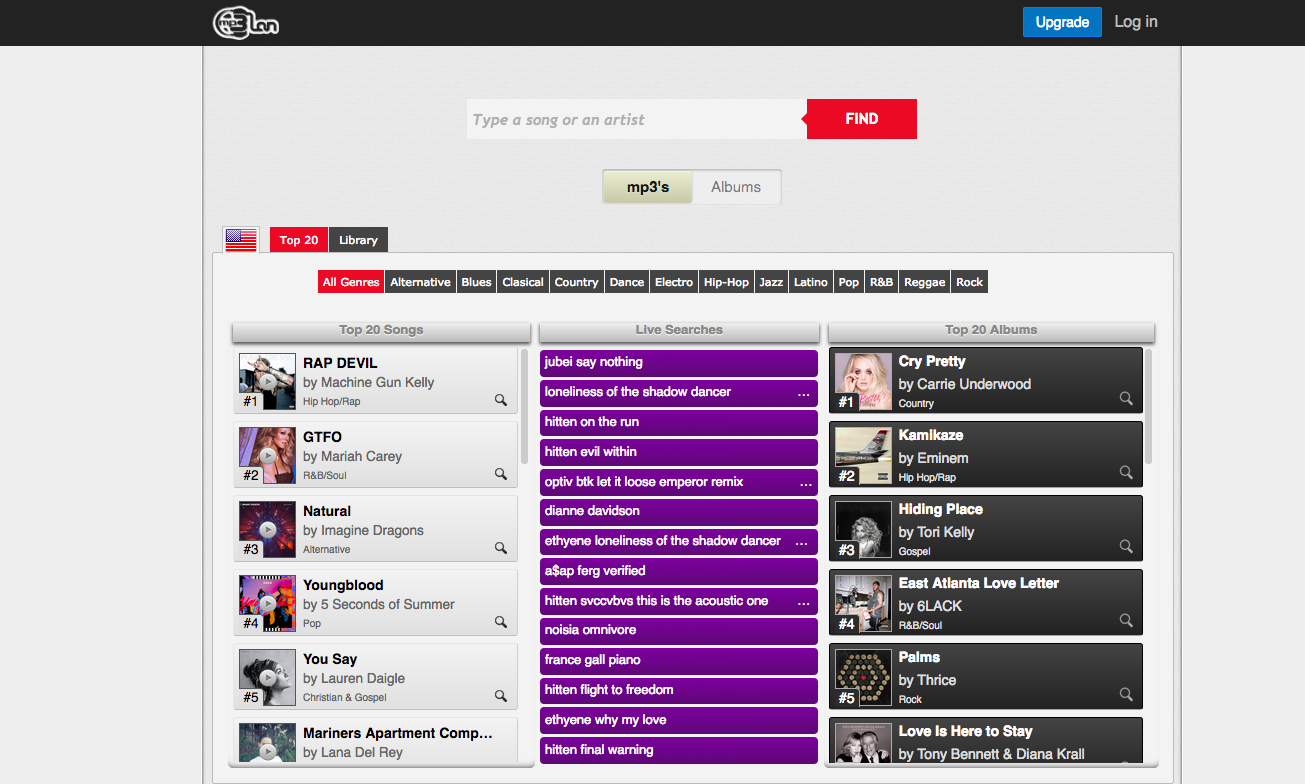Expand 'hitten svccvbvs' search ellipsis
1305x784 pixels.
click(x=804, y=602)
